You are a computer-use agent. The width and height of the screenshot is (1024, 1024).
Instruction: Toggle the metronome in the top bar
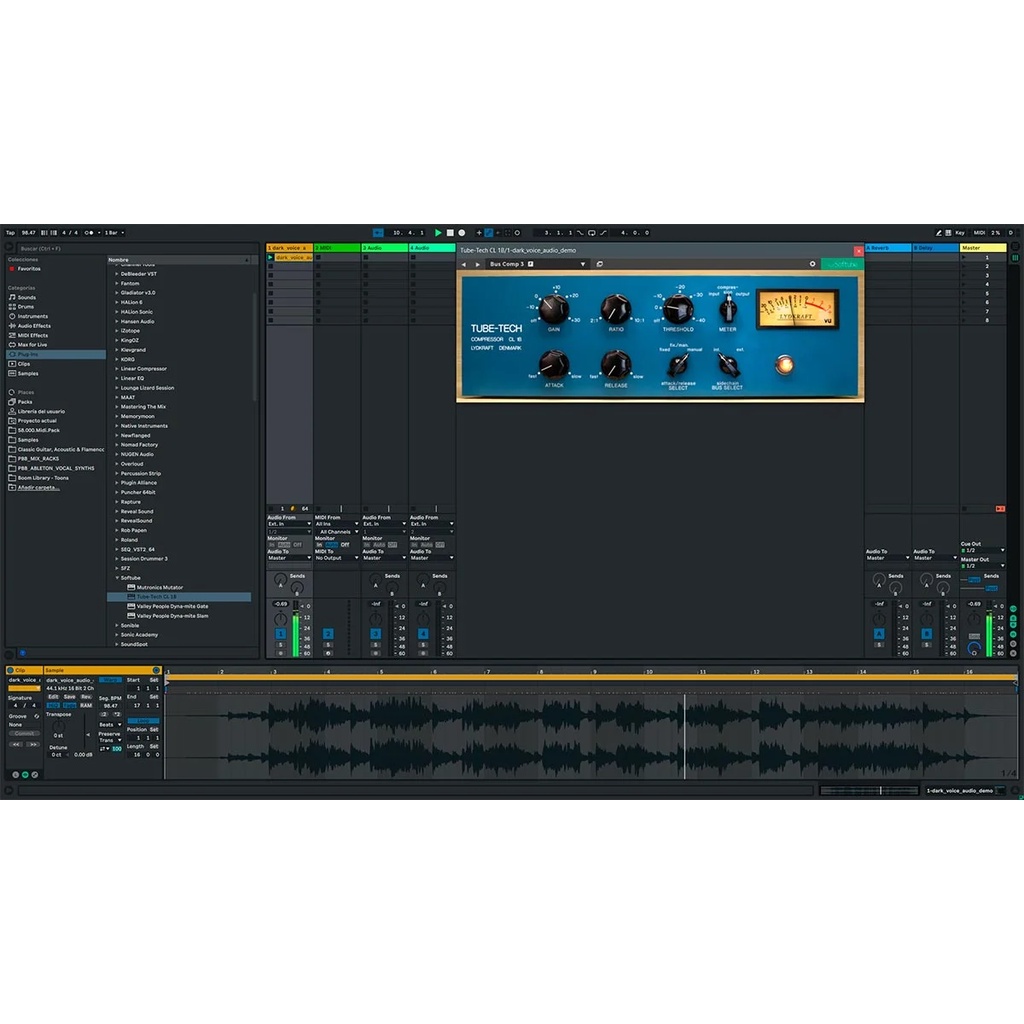coord(89,232)
